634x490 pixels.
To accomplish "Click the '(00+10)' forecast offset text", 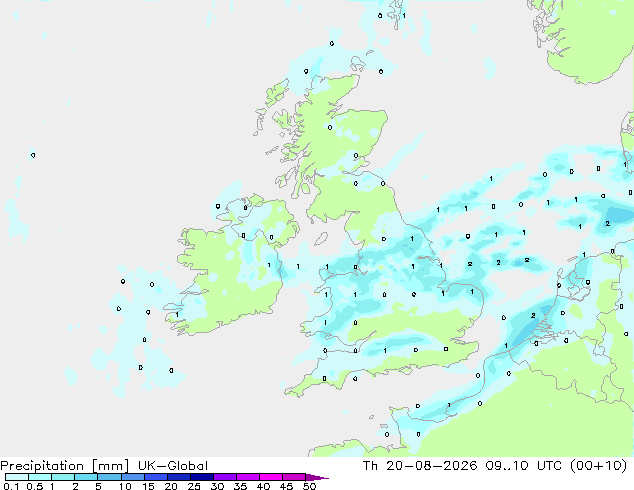I will tap(598, 466).
